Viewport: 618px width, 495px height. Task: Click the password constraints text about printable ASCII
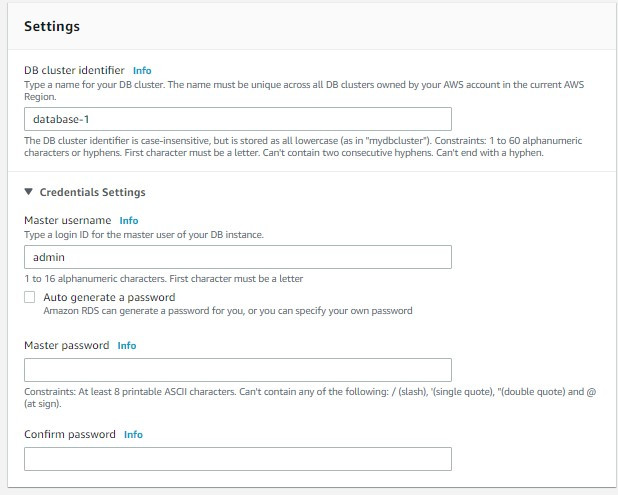click(300, 391)
